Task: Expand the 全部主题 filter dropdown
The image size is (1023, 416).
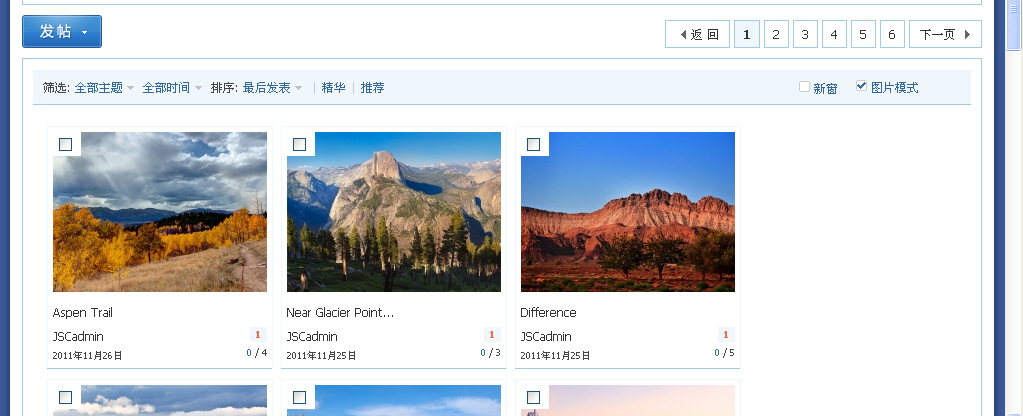Action: click(104, 87)
